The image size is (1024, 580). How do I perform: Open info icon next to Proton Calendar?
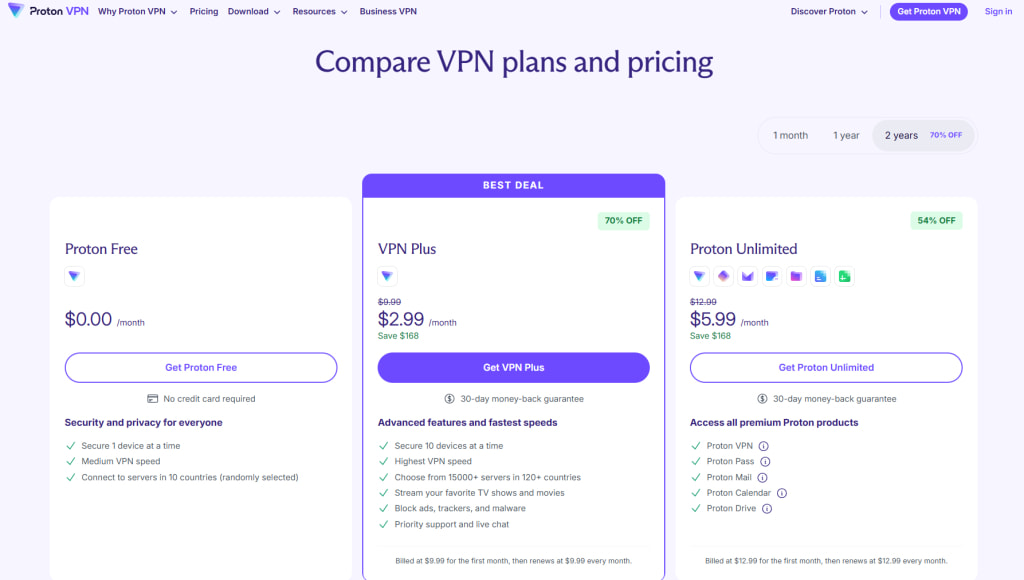tap(782, 493)
